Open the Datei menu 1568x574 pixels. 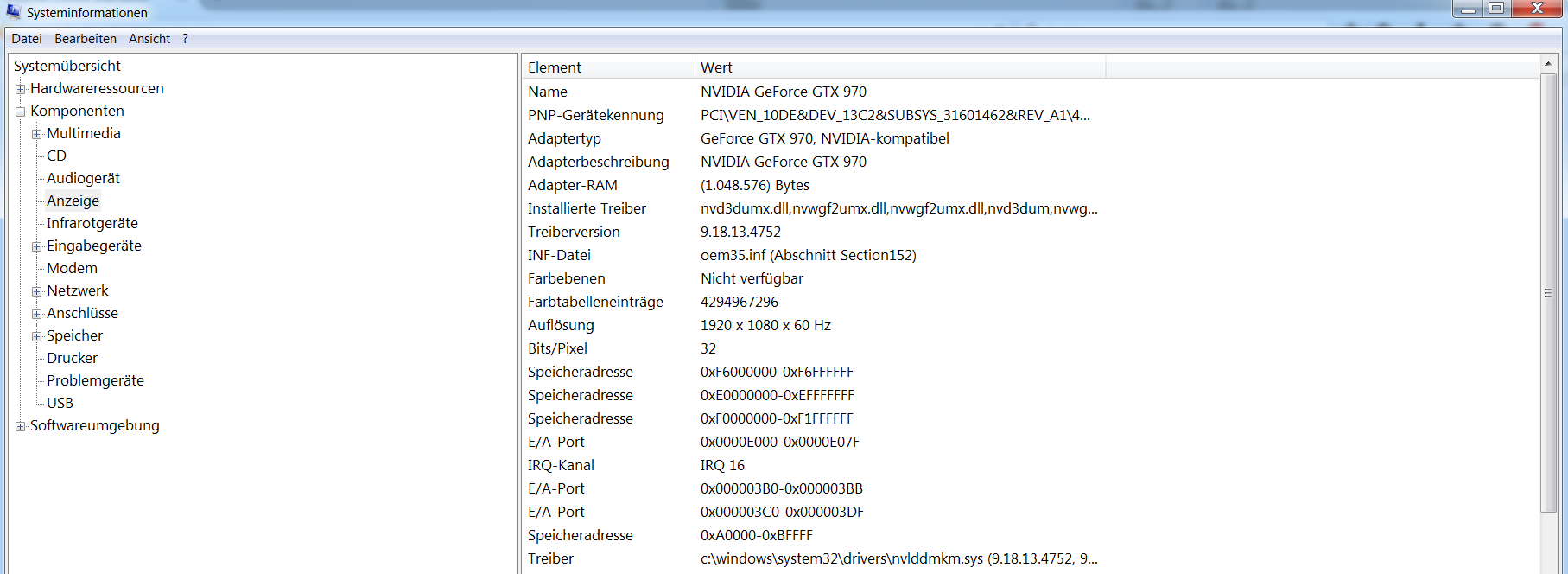click(x=27, y=39)
